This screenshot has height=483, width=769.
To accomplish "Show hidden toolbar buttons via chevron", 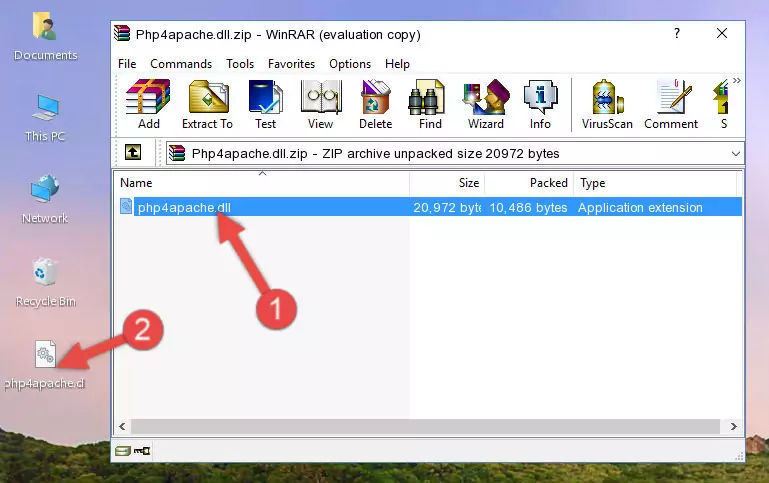I will pyautogui.click(x=737, y=81).
